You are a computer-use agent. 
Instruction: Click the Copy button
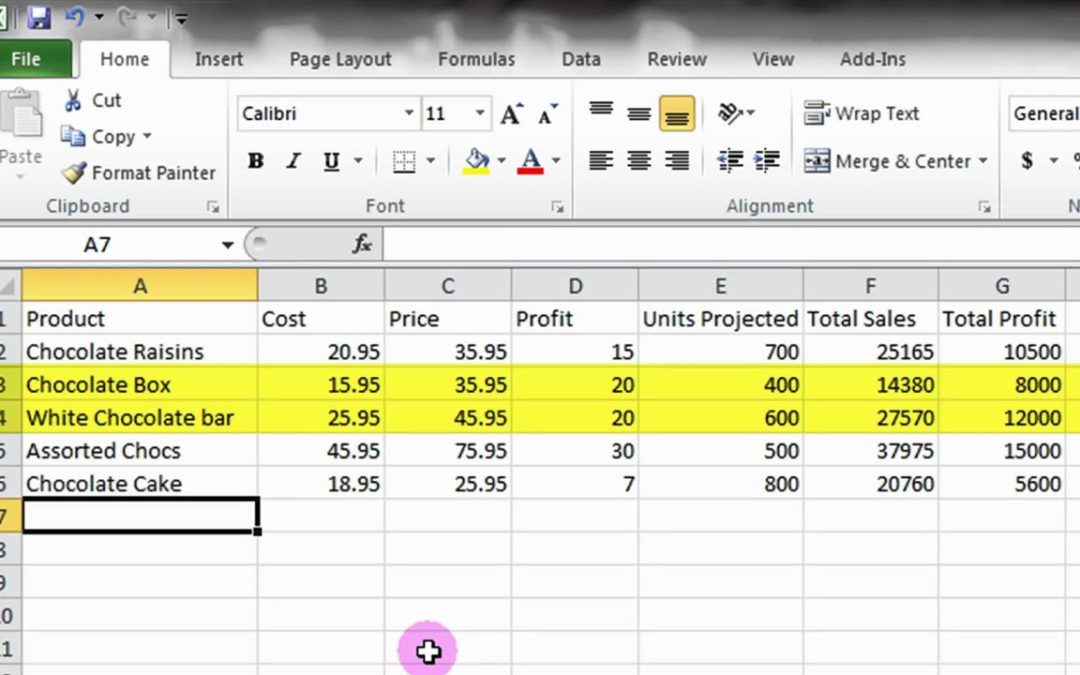(98, 136)
